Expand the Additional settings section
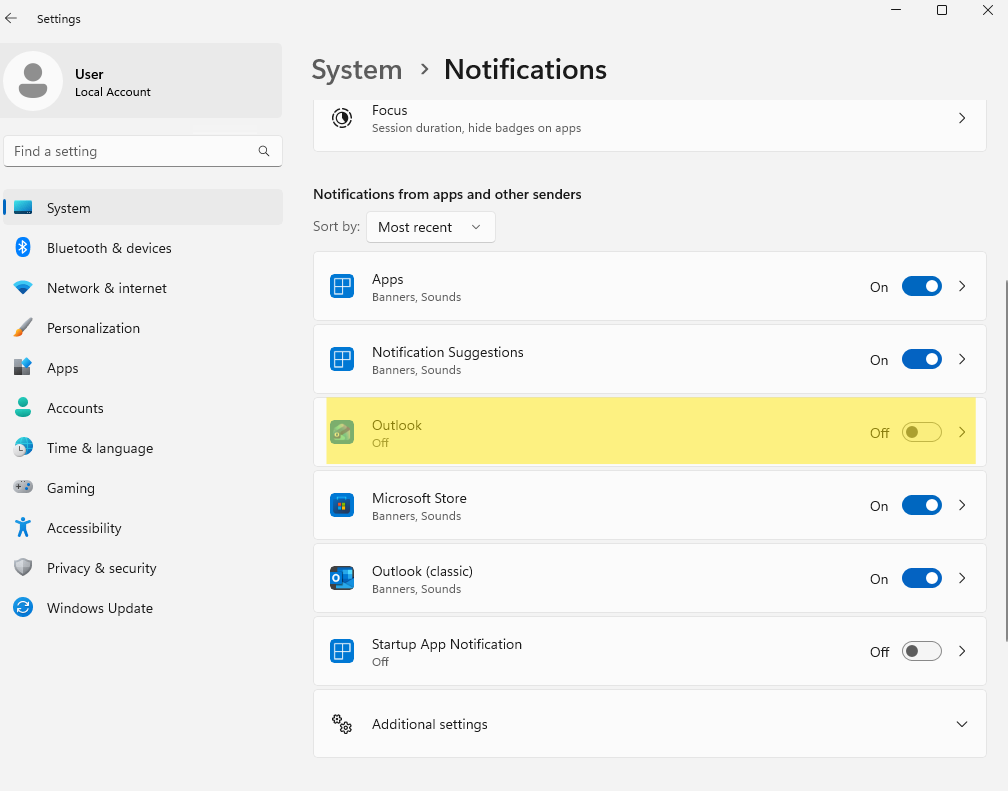This screenshot has height=791, width=1008. [961, 724]
